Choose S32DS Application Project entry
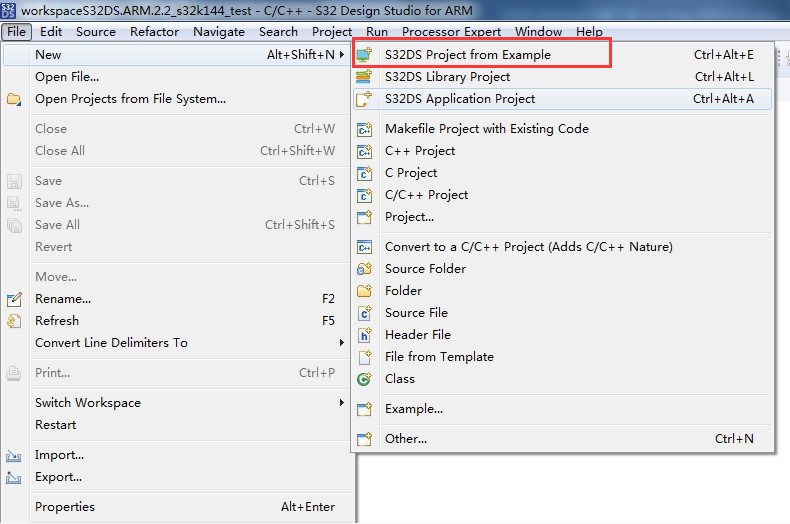Image resolution: width=790 pixels, height=524 pixels. point(562,99)
